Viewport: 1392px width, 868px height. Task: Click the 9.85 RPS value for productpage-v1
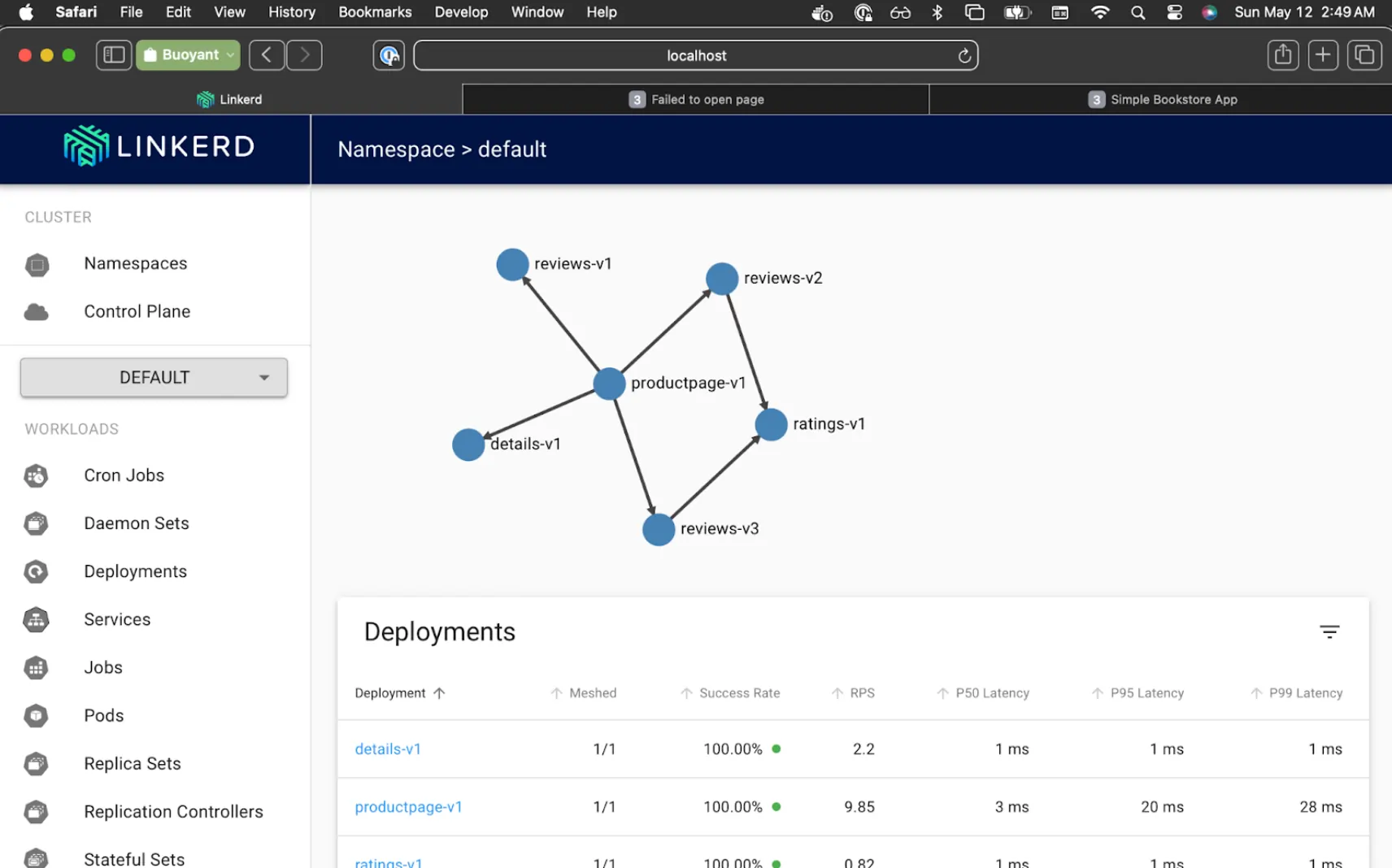[x=859, y=807]
